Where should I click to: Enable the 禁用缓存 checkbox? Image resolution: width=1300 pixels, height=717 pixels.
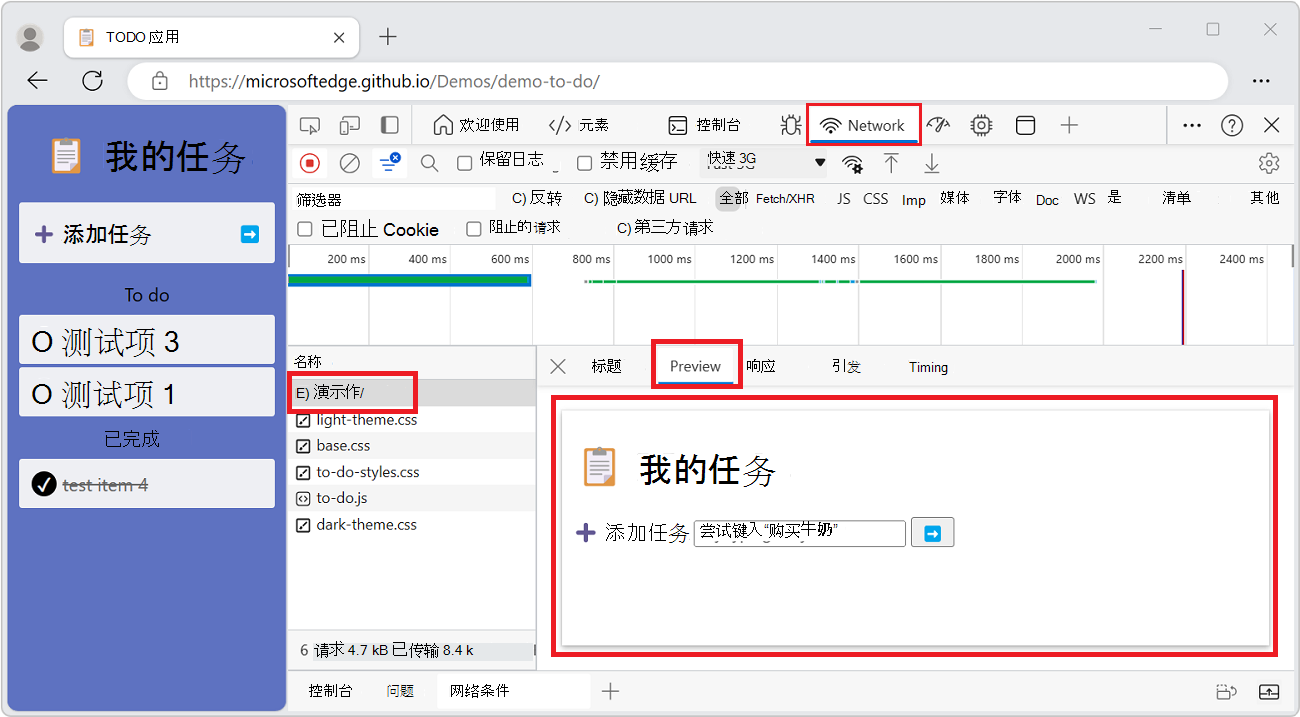click(585, 162)
